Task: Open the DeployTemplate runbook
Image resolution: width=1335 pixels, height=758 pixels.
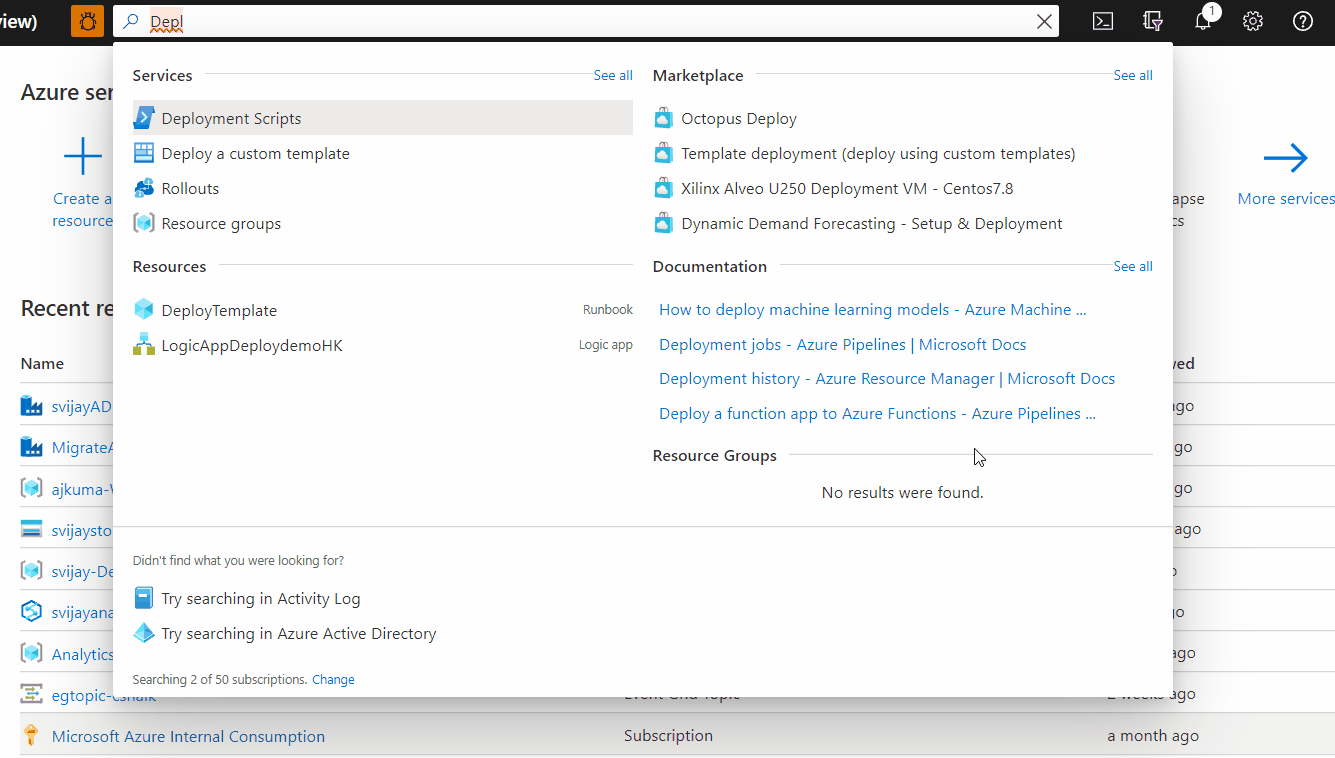Action: 219,310
